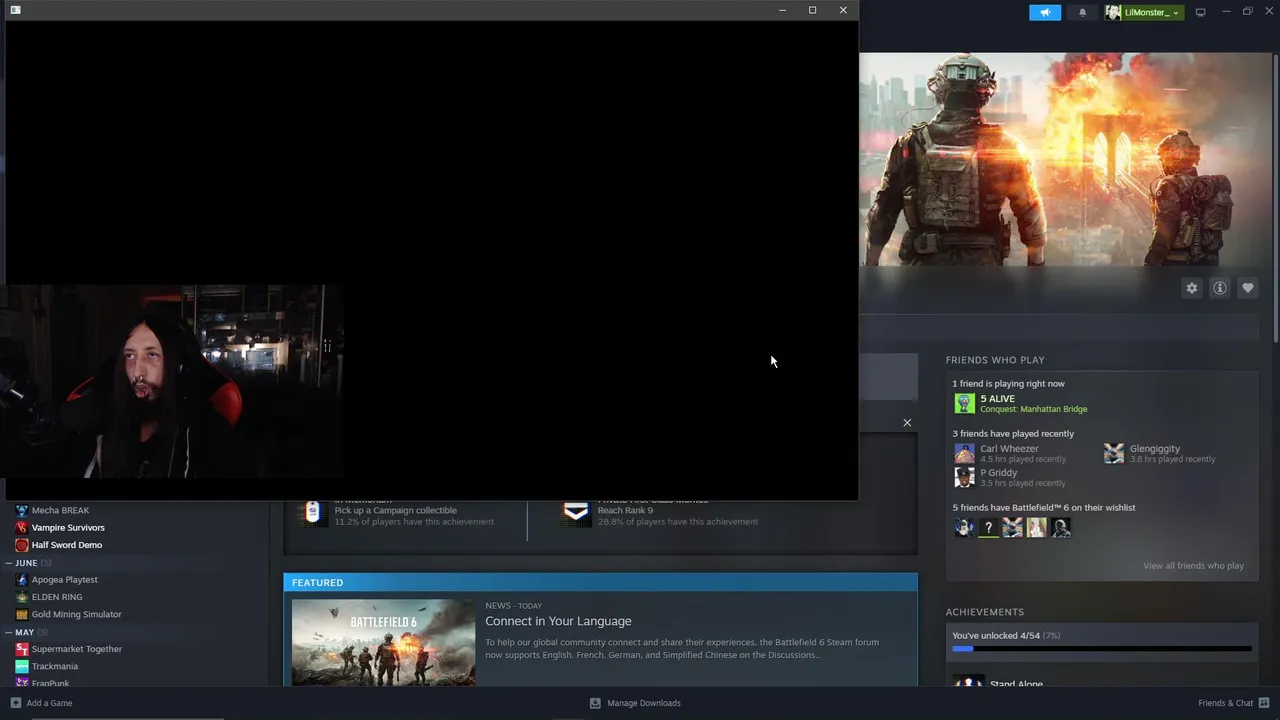Open first wishlist friend avatar

pos(964,527)
